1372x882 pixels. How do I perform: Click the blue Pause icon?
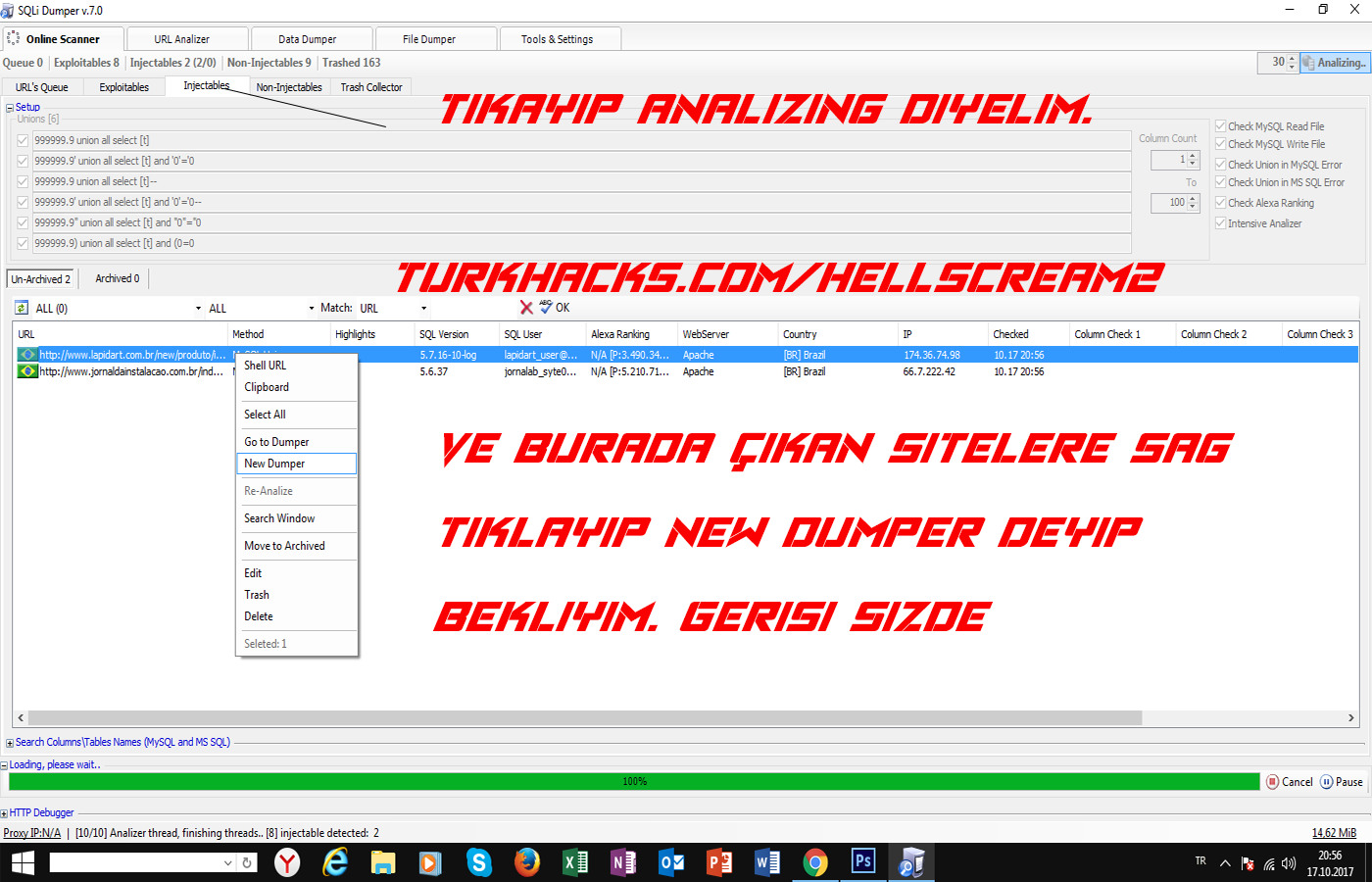tap(1326, 782)
